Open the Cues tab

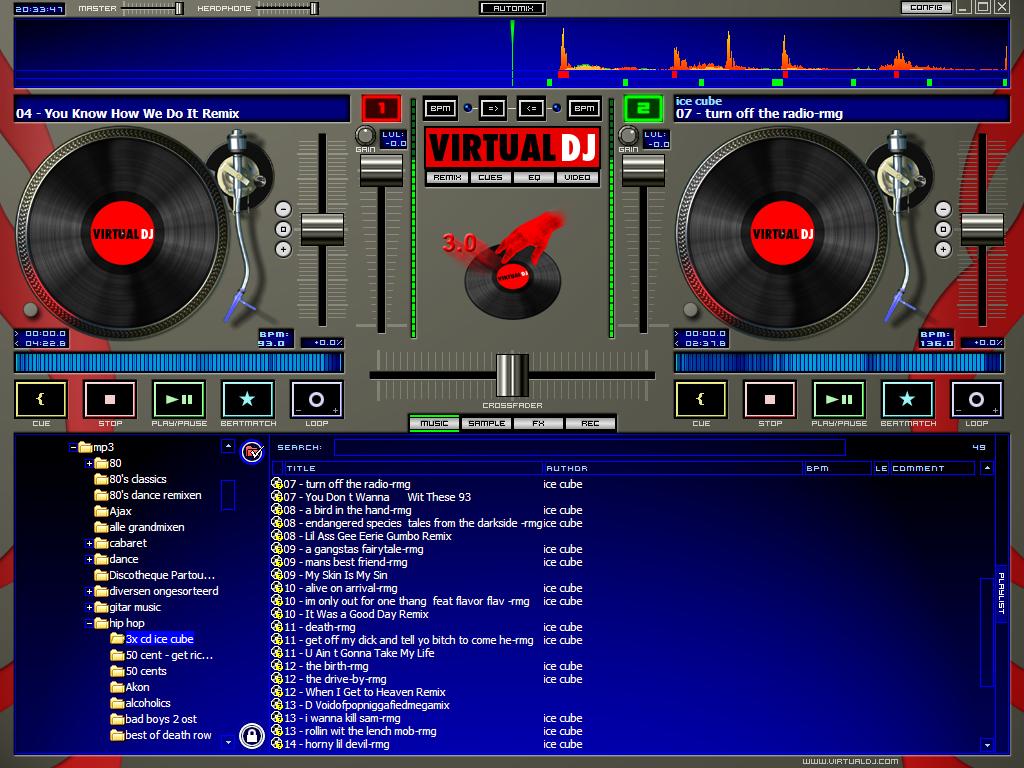pyautogui.click(x=490, y=178)
